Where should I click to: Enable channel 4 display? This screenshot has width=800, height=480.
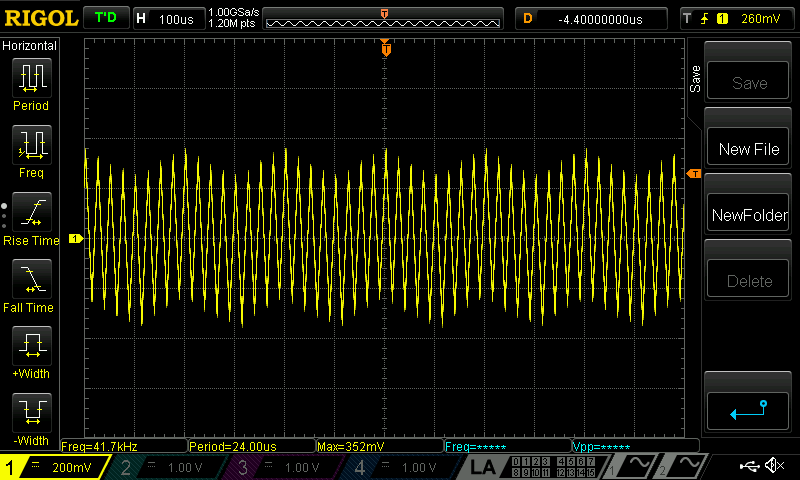398,467
